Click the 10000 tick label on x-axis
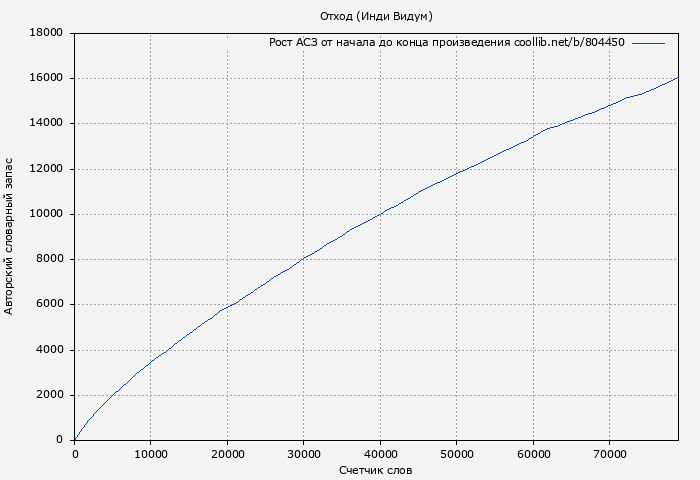Viewport: 700px width, 480px height. (x=151, y=453)
